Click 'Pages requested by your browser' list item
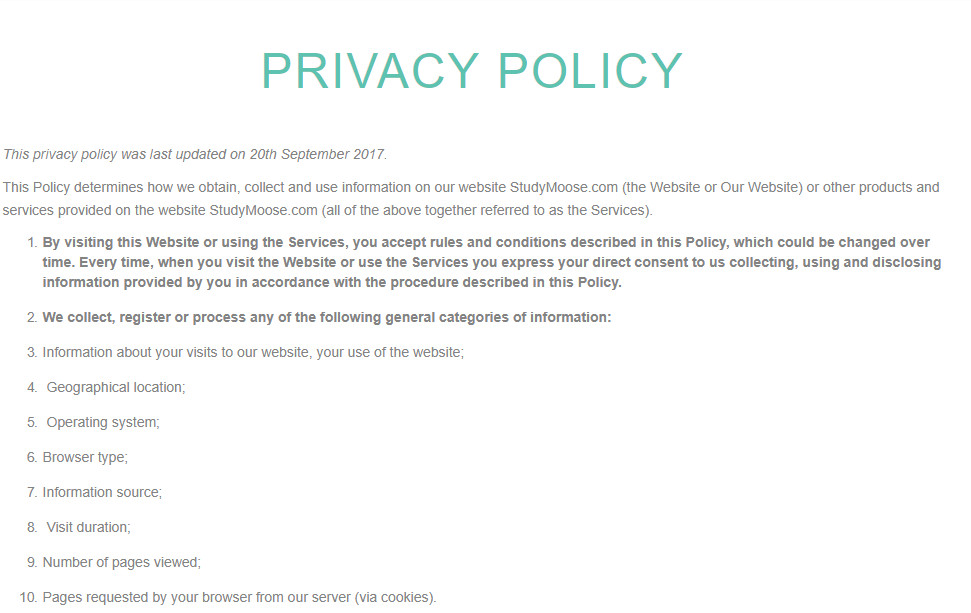The width and height of the screenshot is (971, 613). tap(239, 598)
